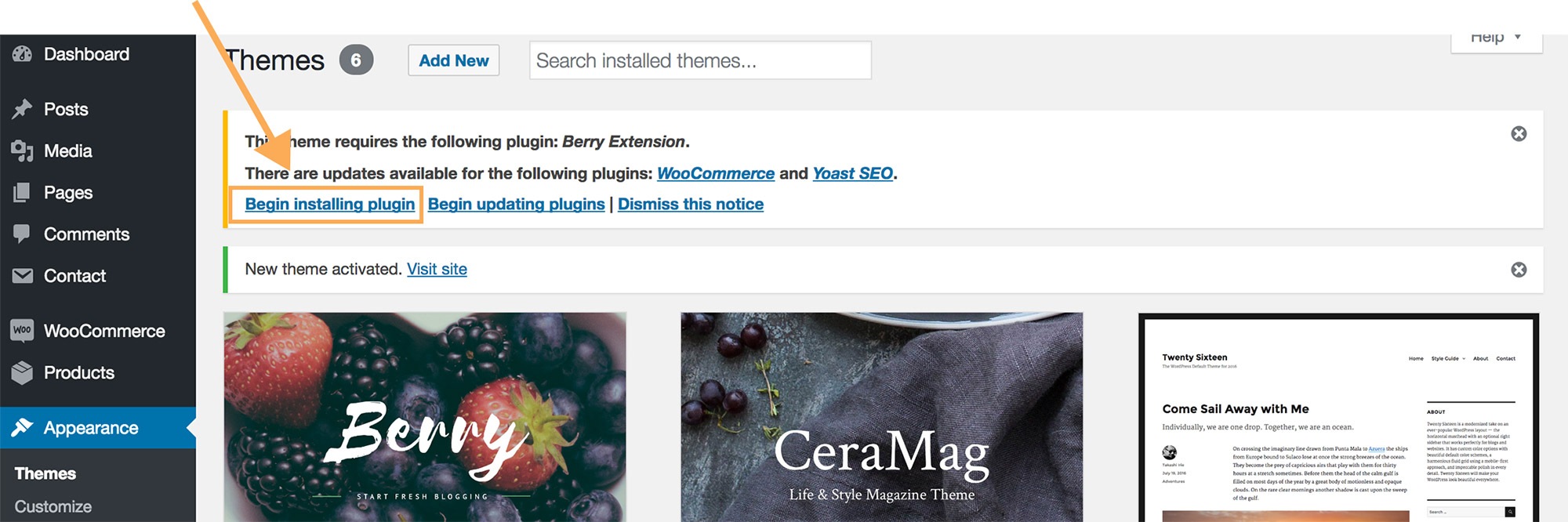Screen dimensions: 1568x522
Task: Select Begin updating plugins
Action: 516,204
